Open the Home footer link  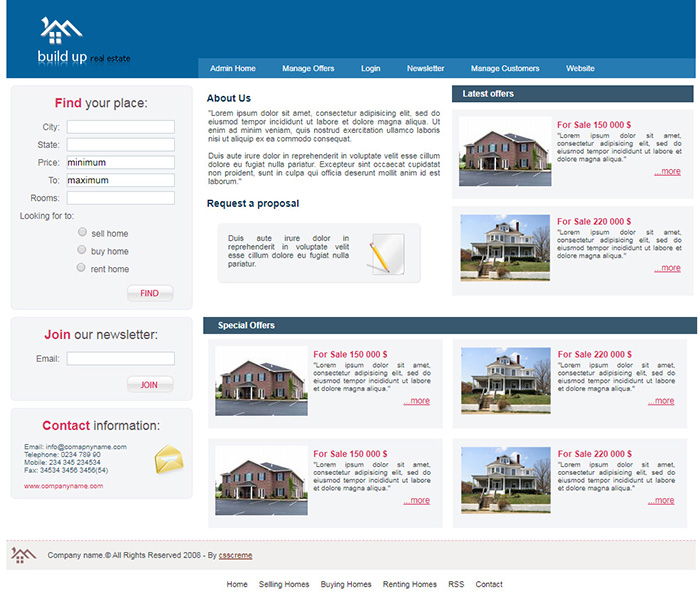coord(237,584)
